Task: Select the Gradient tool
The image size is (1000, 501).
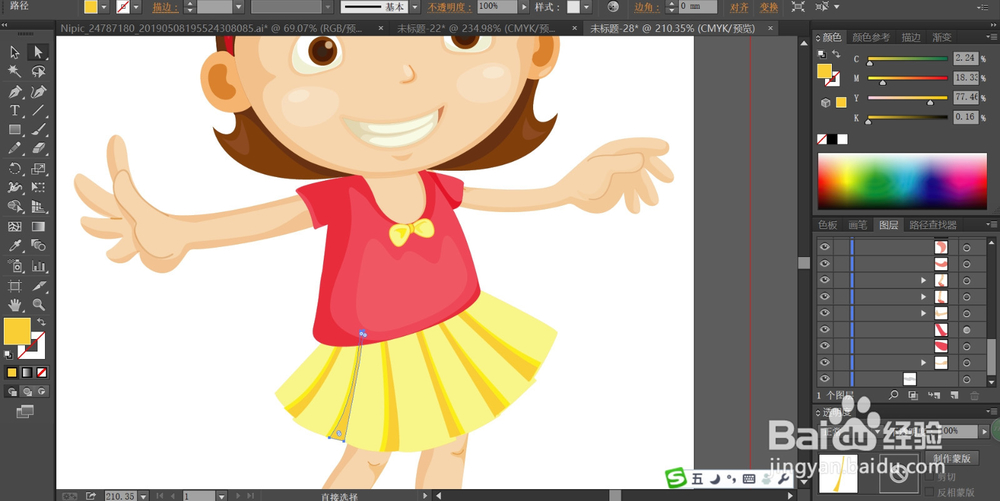Action: [38, 226]
